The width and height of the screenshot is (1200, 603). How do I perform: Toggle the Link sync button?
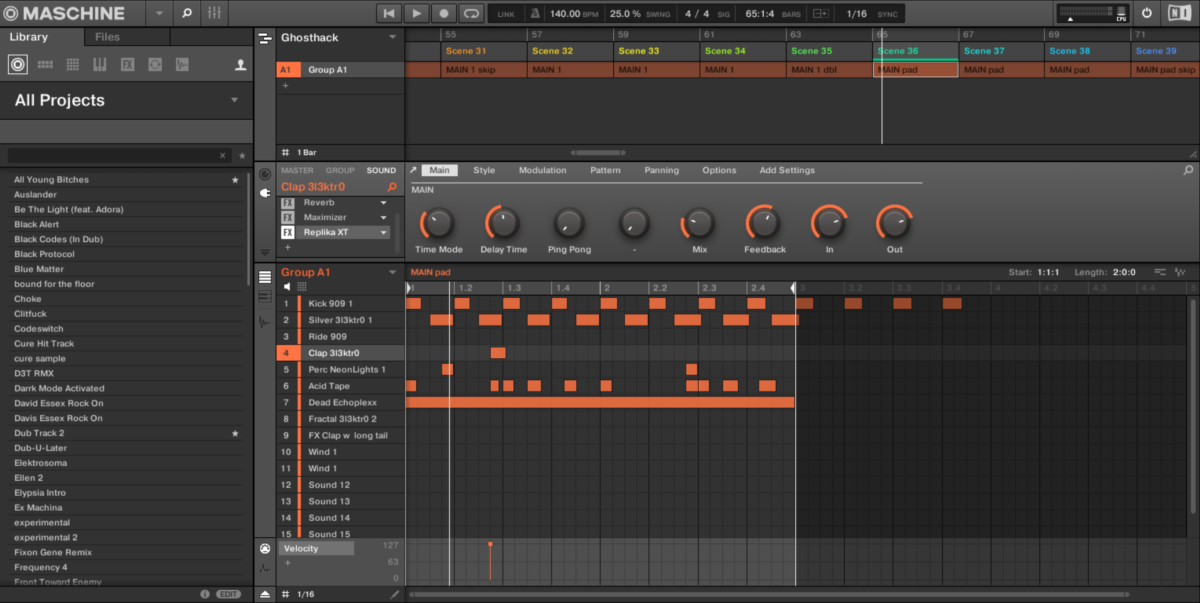coord(500,13)
